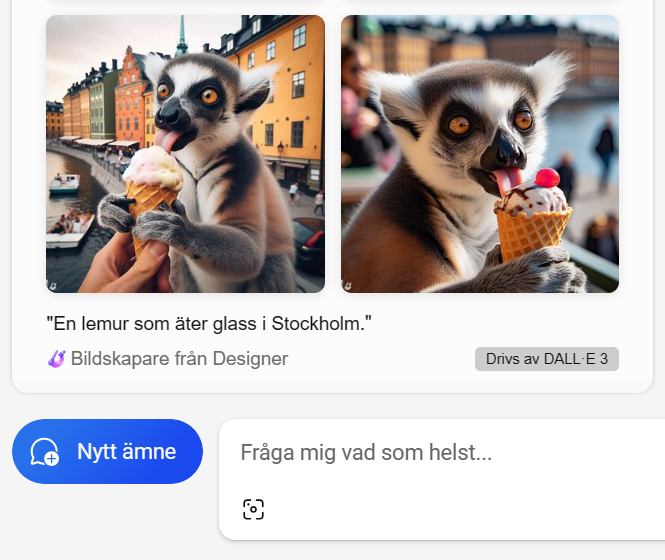Image resolution: width=665 pixels, height=560 pixels.
Task: Open the right generated lemur image
Action: click(480, 154)
